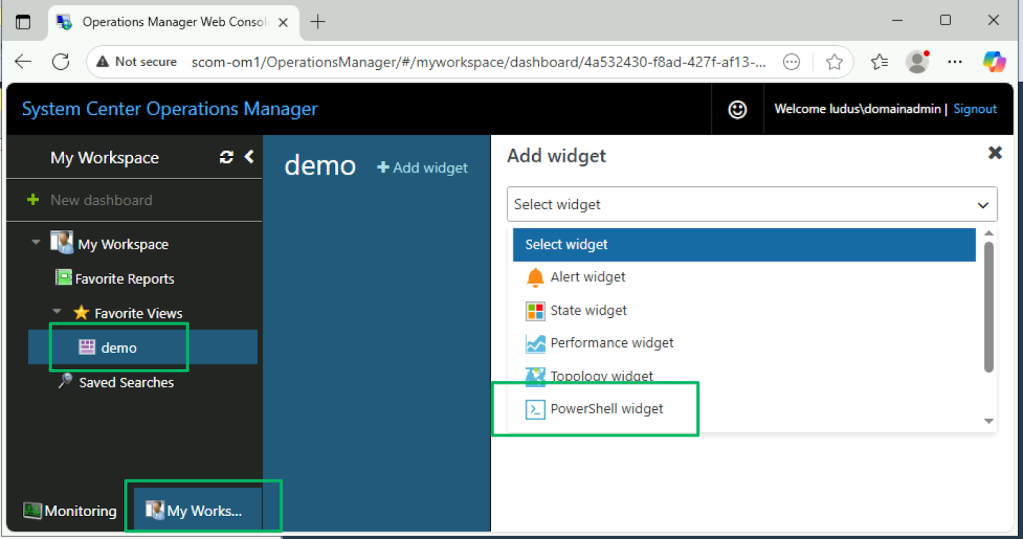Collapse the My Workspace tree node

37,243
